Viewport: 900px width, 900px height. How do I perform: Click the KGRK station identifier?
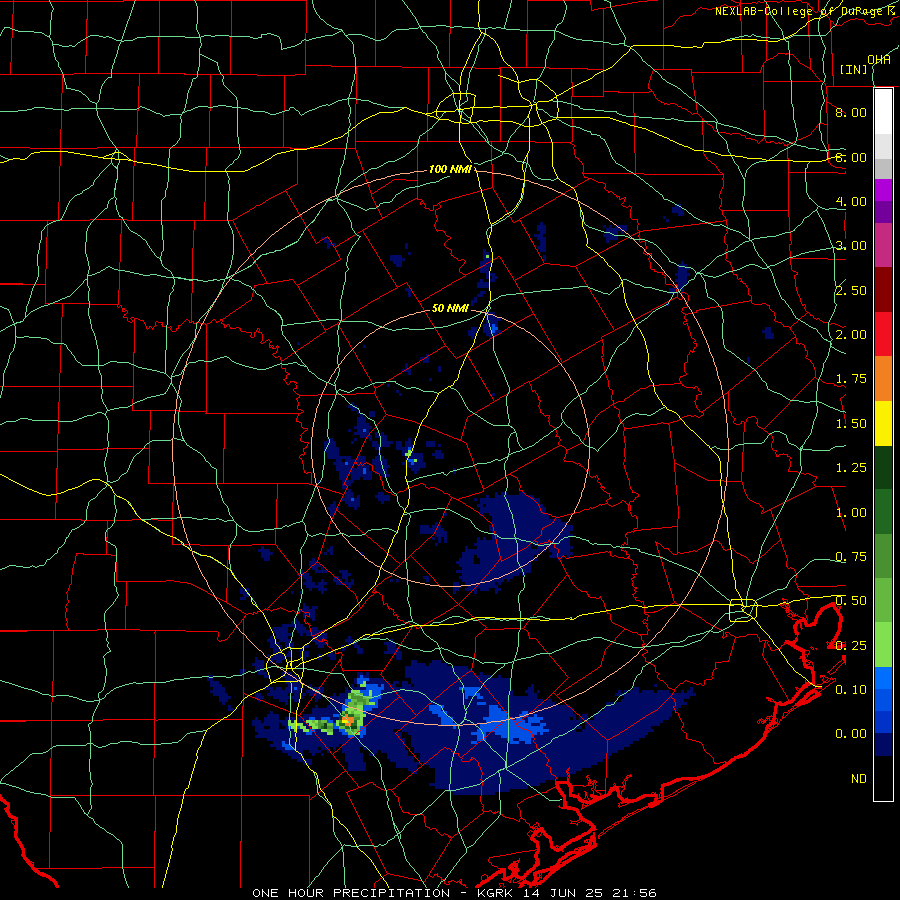pyautogui.click(x=495, y=893)
